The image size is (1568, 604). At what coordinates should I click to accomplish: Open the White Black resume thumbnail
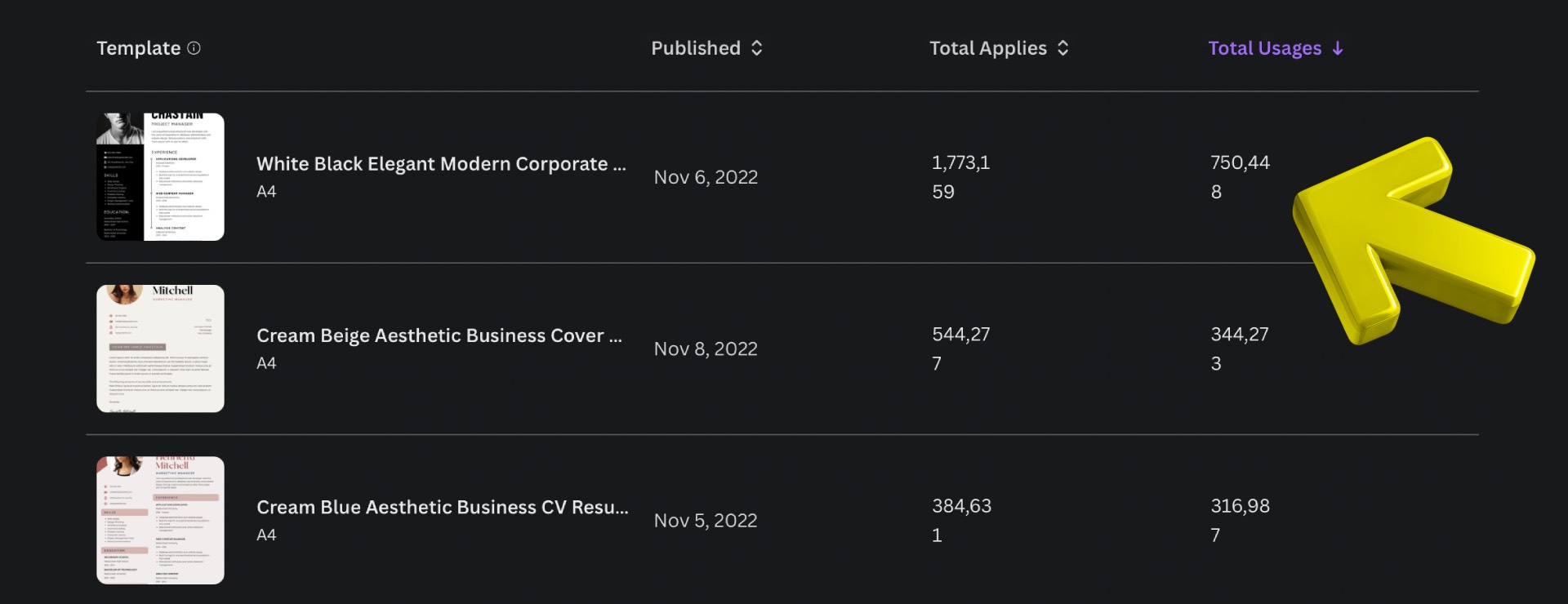click(160, 177)
